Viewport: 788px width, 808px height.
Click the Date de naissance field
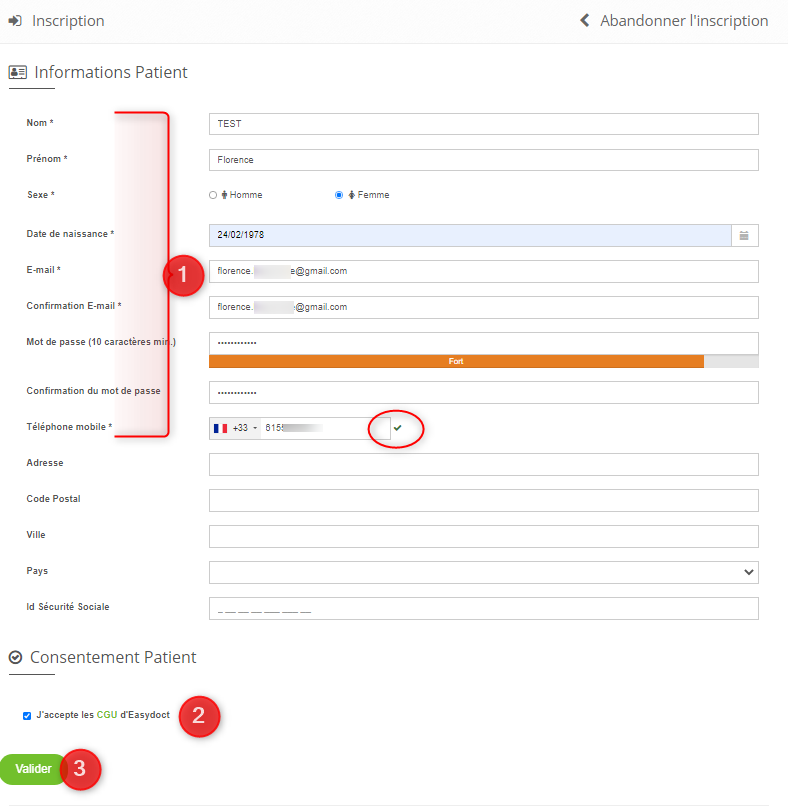point(470,235)
